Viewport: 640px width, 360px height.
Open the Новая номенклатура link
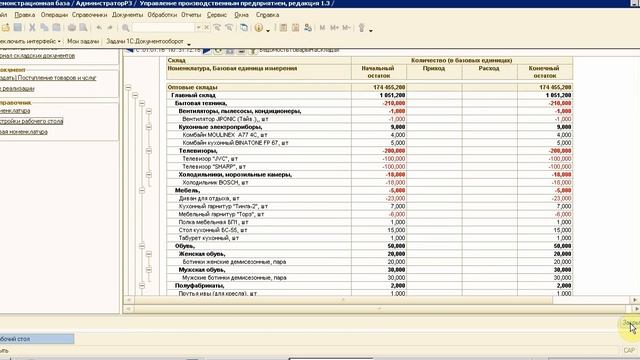(24, 132)
